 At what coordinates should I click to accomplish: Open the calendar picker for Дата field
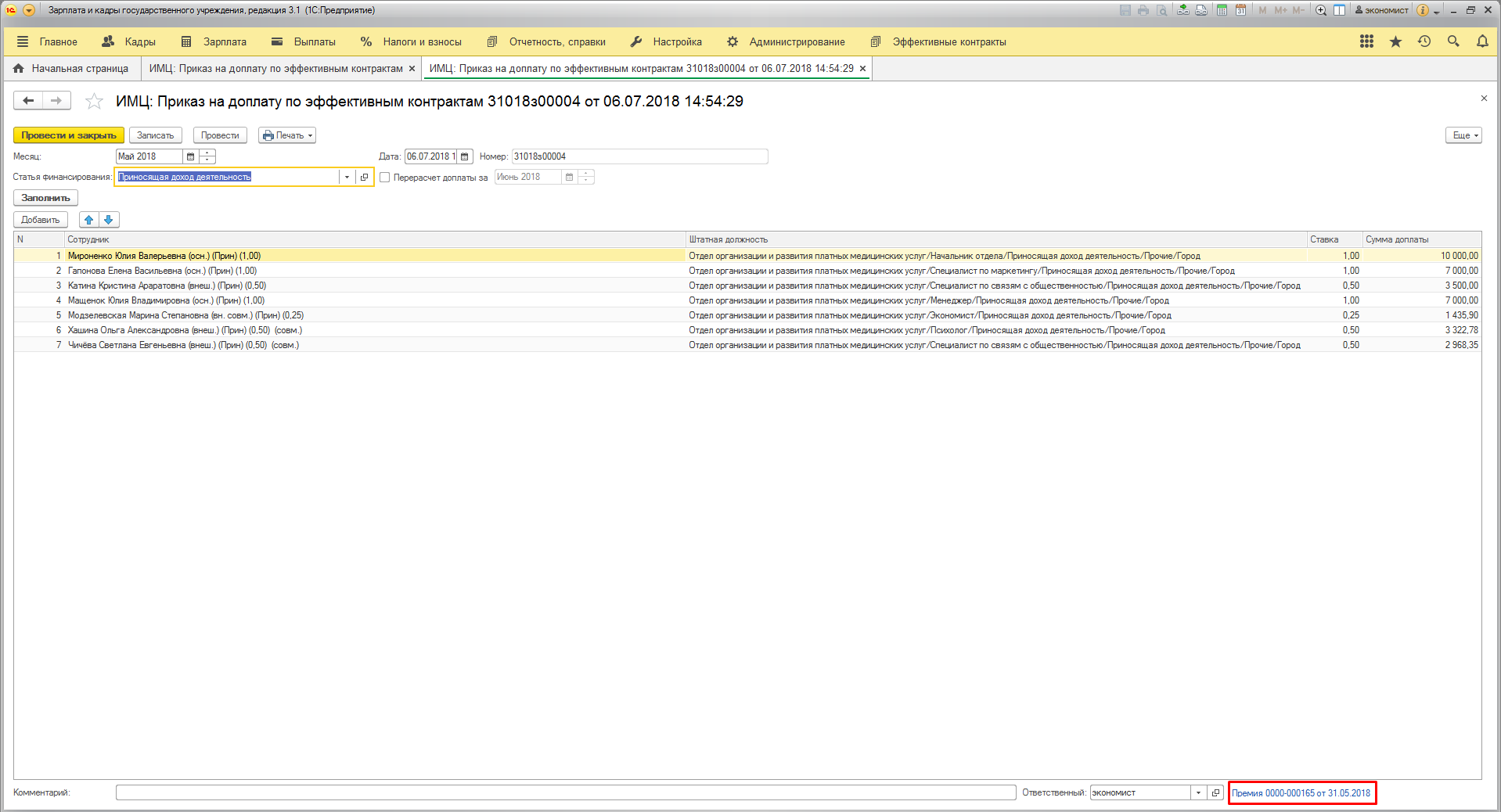(x=465, y=156)
